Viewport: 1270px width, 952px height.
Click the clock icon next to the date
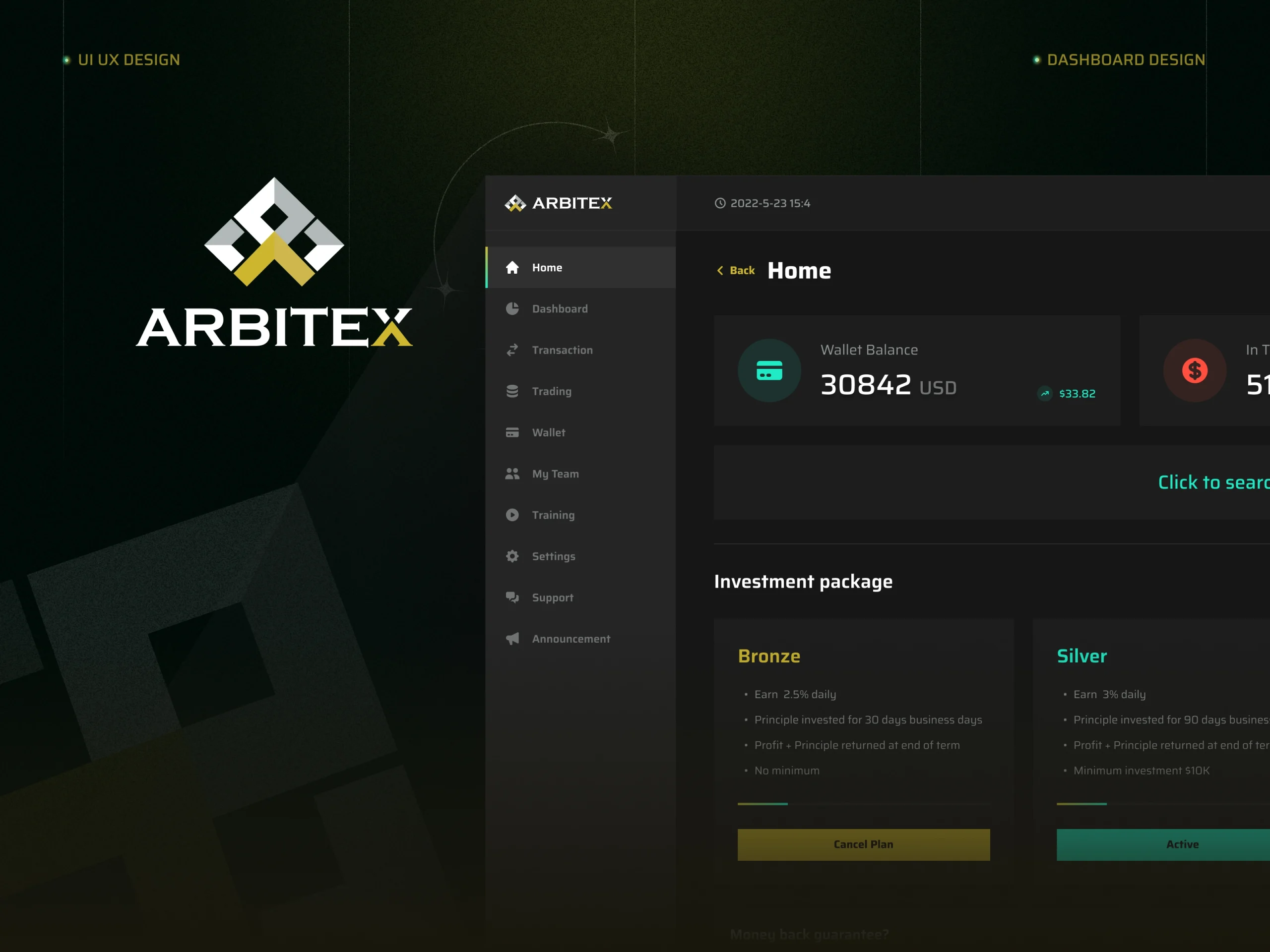(720, 203)
